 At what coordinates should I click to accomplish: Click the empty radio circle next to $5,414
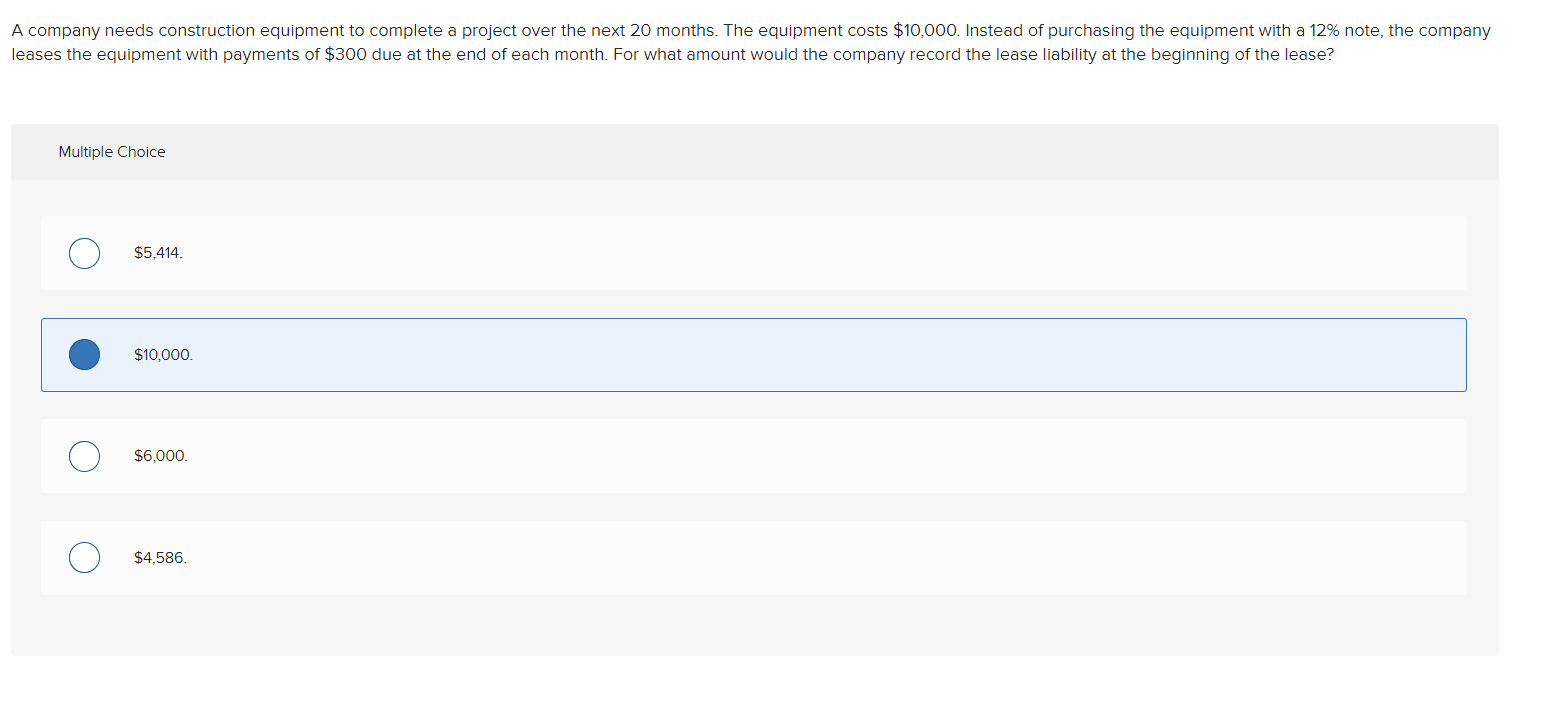click(x=84, y=253)
